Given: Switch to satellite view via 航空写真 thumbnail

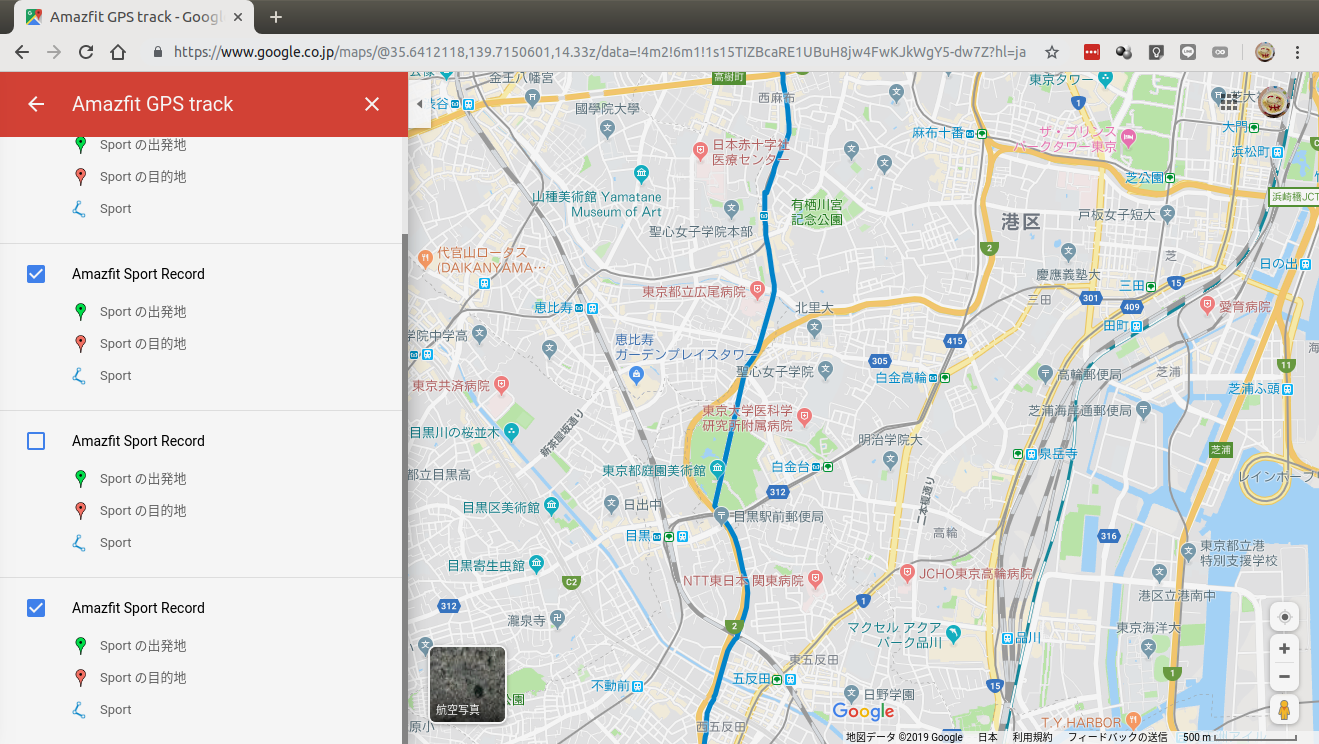Looking at the screenshot, I should pyautogui.click(x=466, y=685).
